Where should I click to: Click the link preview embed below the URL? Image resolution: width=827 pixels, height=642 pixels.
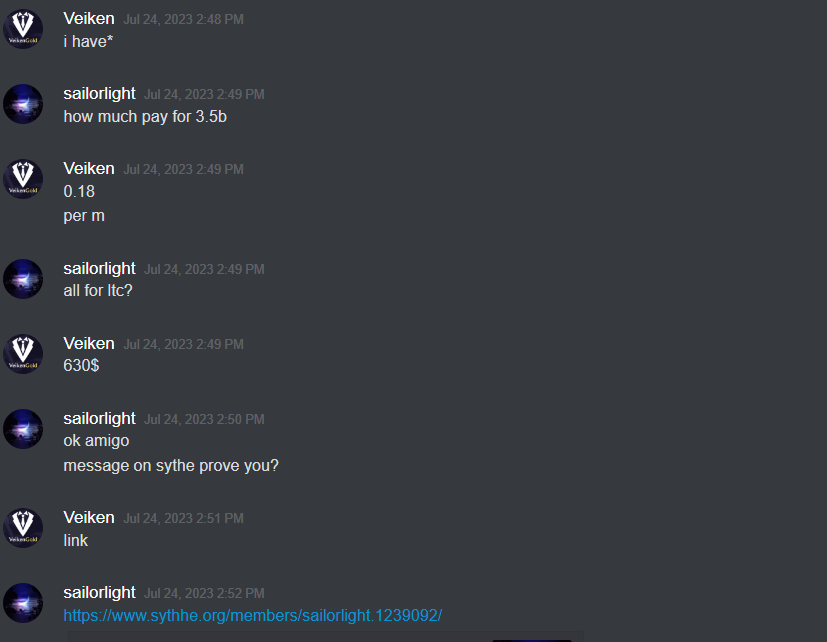(x=325, y=637)
